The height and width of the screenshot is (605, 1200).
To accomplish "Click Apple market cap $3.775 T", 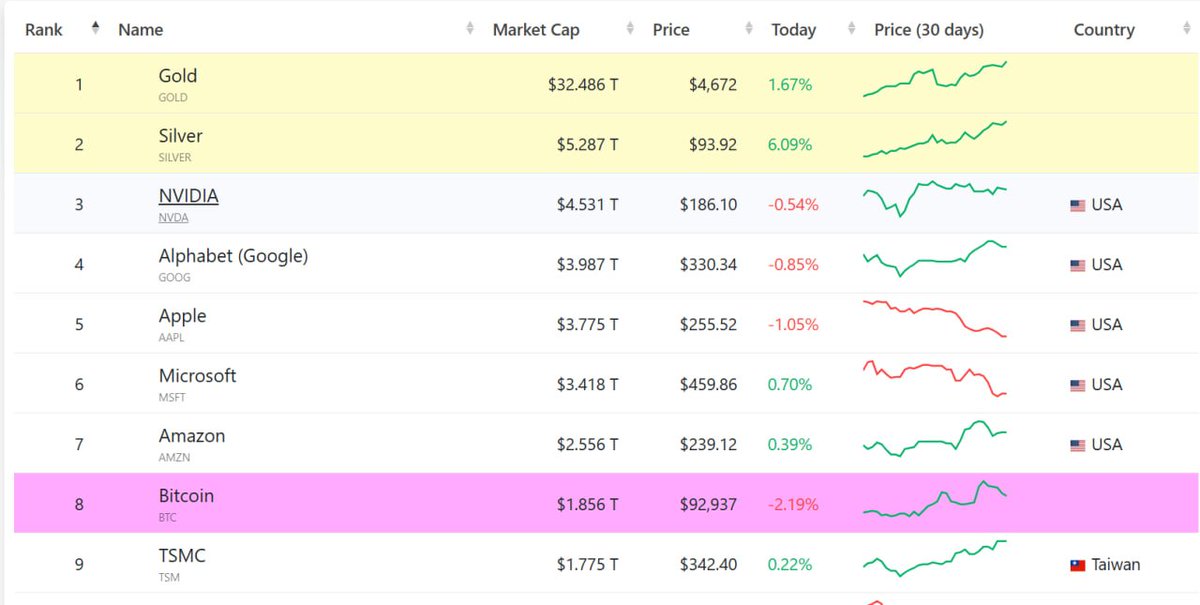I will [588, 325].
